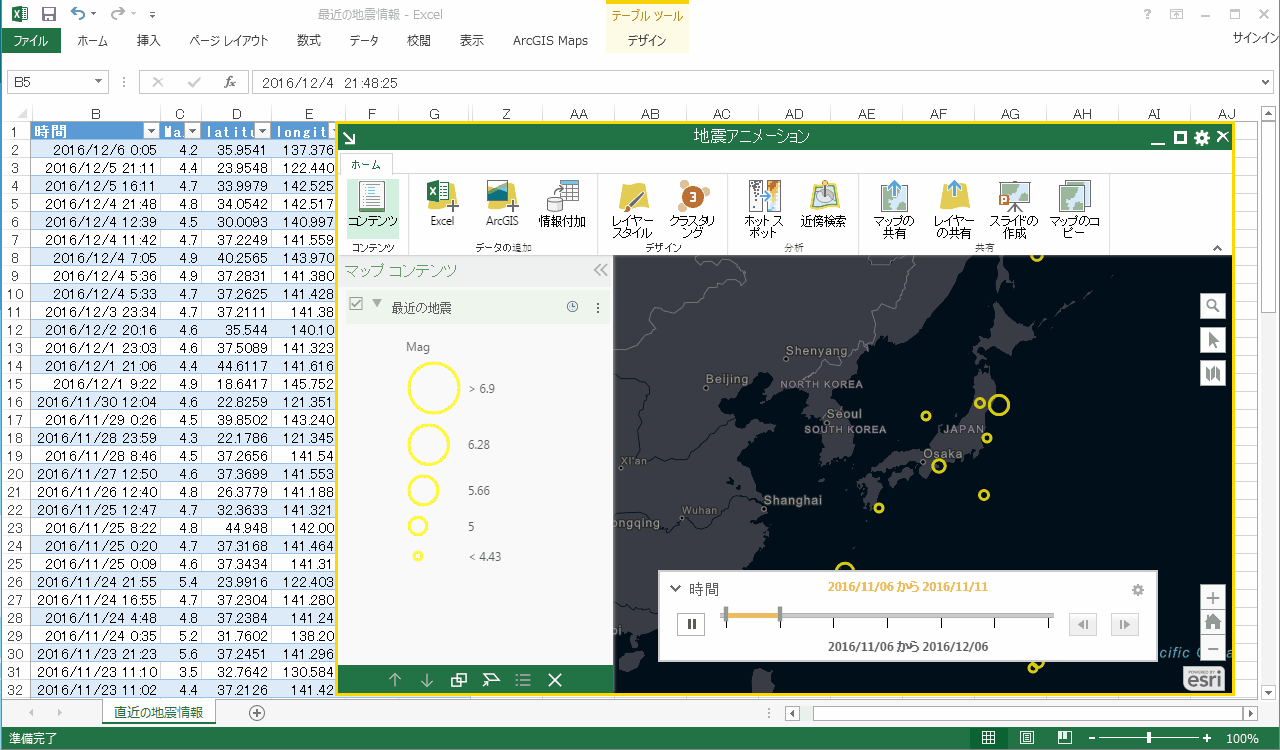Open the map search magnifier tool
Image resolution: width=1280 pixels, height=750 pixels.
[x=1213, y=306]
